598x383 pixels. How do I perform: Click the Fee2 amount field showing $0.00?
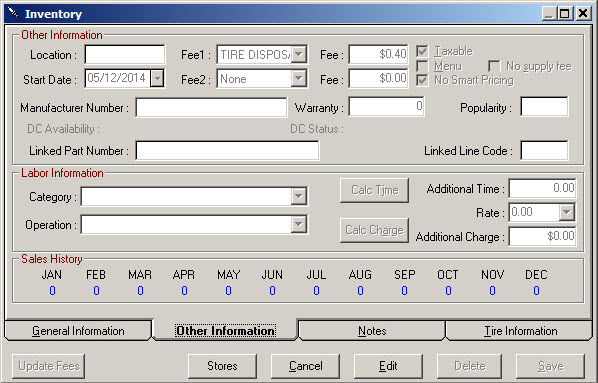[x=378, y=79]
